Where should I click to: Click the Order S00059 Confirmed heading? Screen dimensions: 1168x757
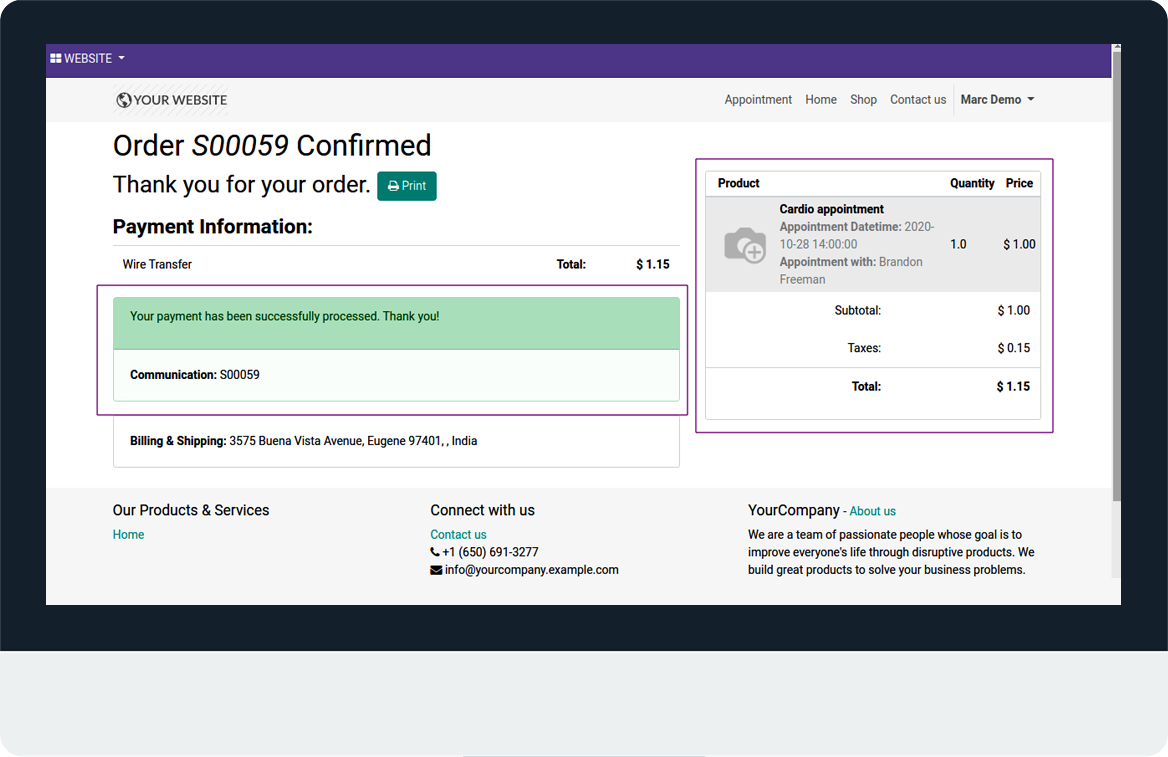(x=272, y=145)
